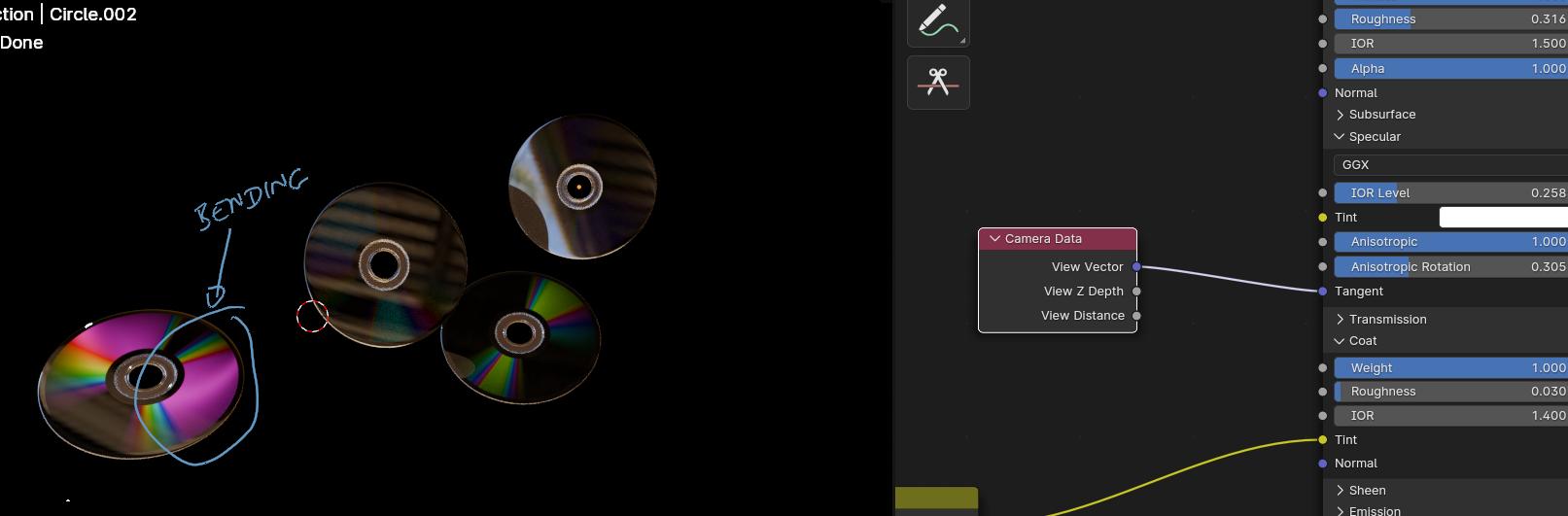Click the Done status text
This screenshot has height=516, width=1568.
tap(21, 43)
